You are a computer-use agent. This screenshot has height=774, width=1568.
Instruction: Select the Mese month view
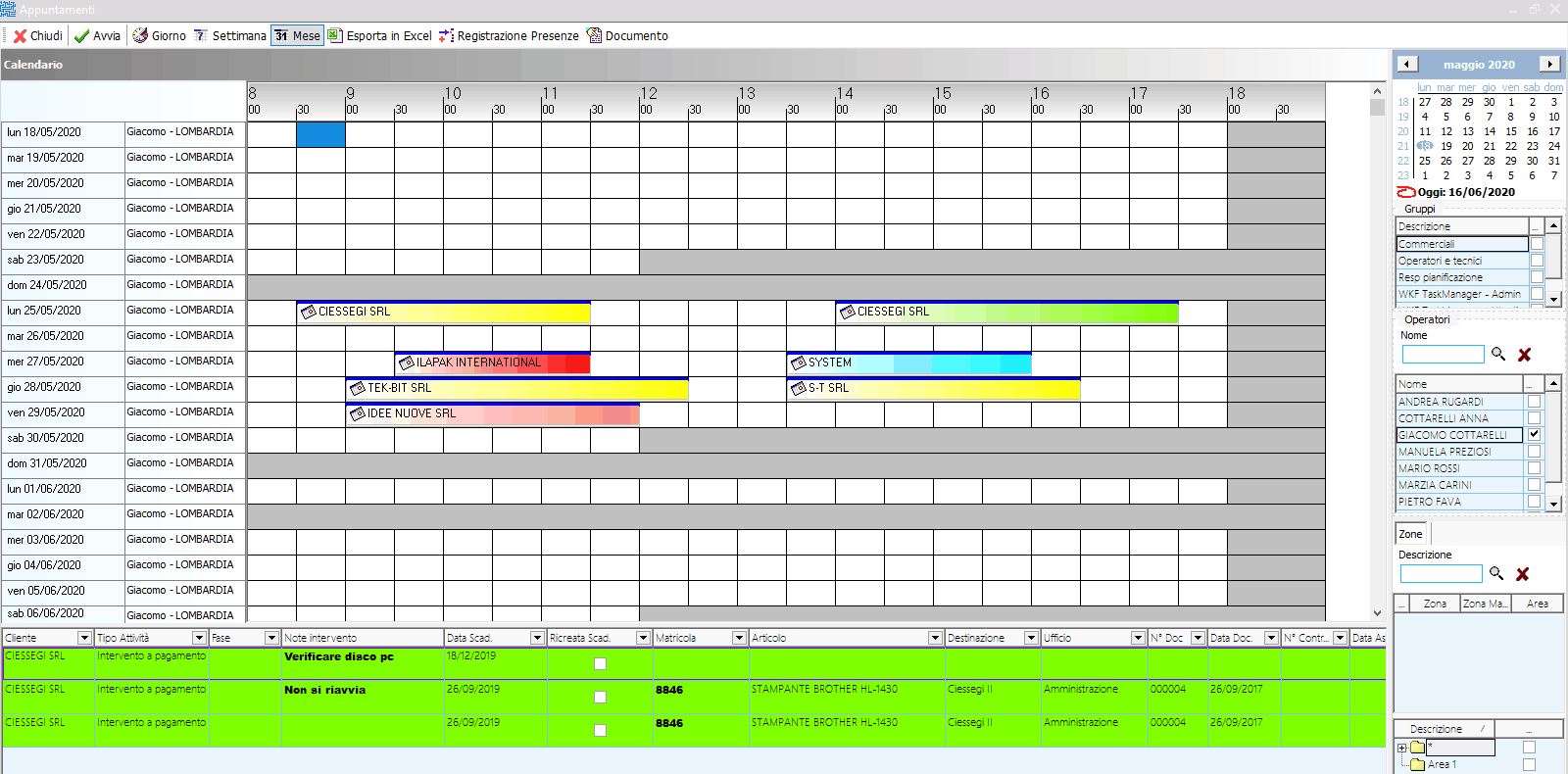click(297, 35)
